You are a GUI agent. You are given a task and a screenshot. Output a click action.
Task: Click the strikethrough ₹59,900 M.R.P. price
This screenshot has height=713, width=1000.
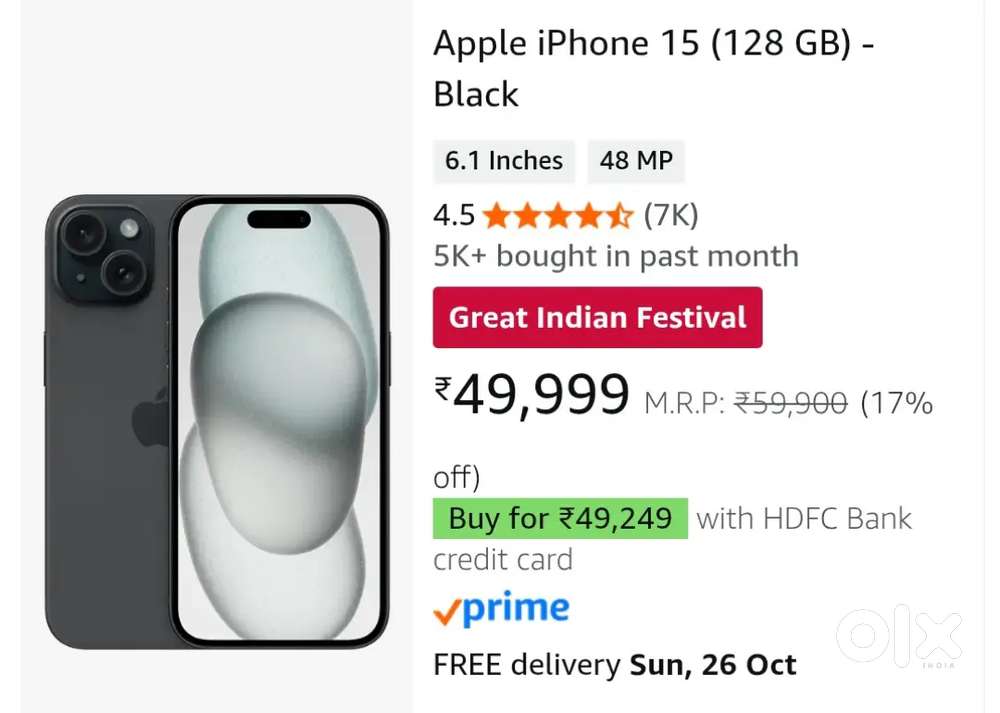792,403
